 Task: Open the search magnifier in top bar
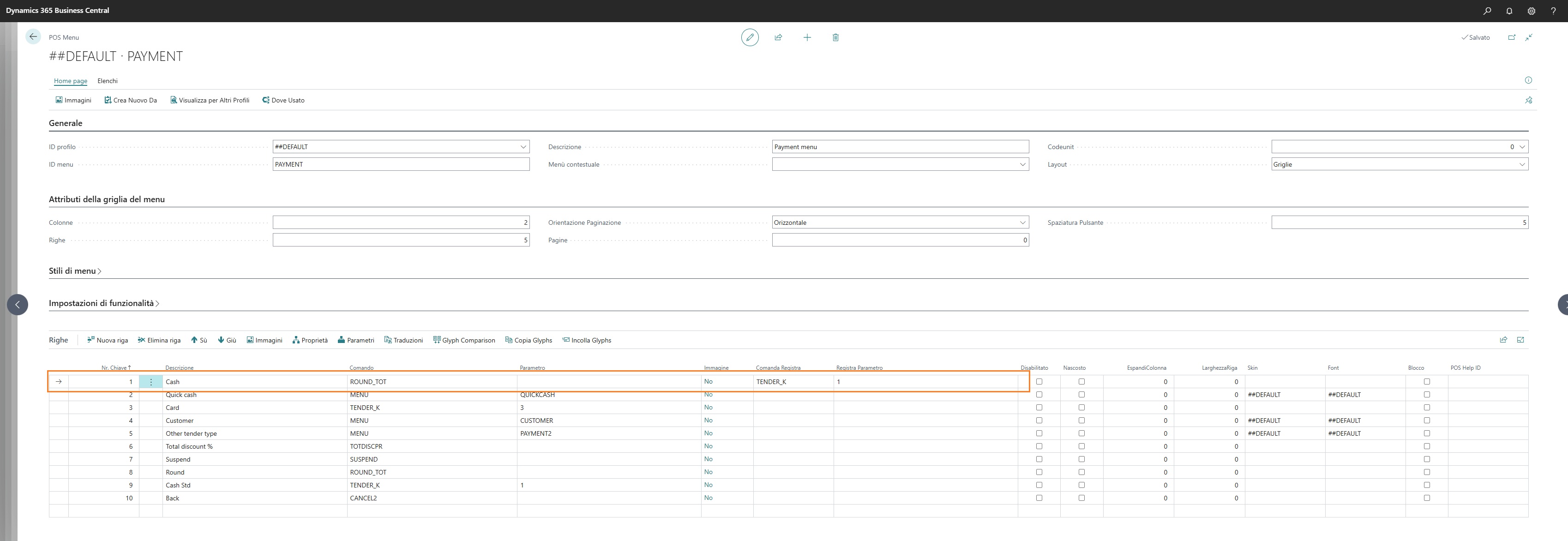tap(1487, 10)
